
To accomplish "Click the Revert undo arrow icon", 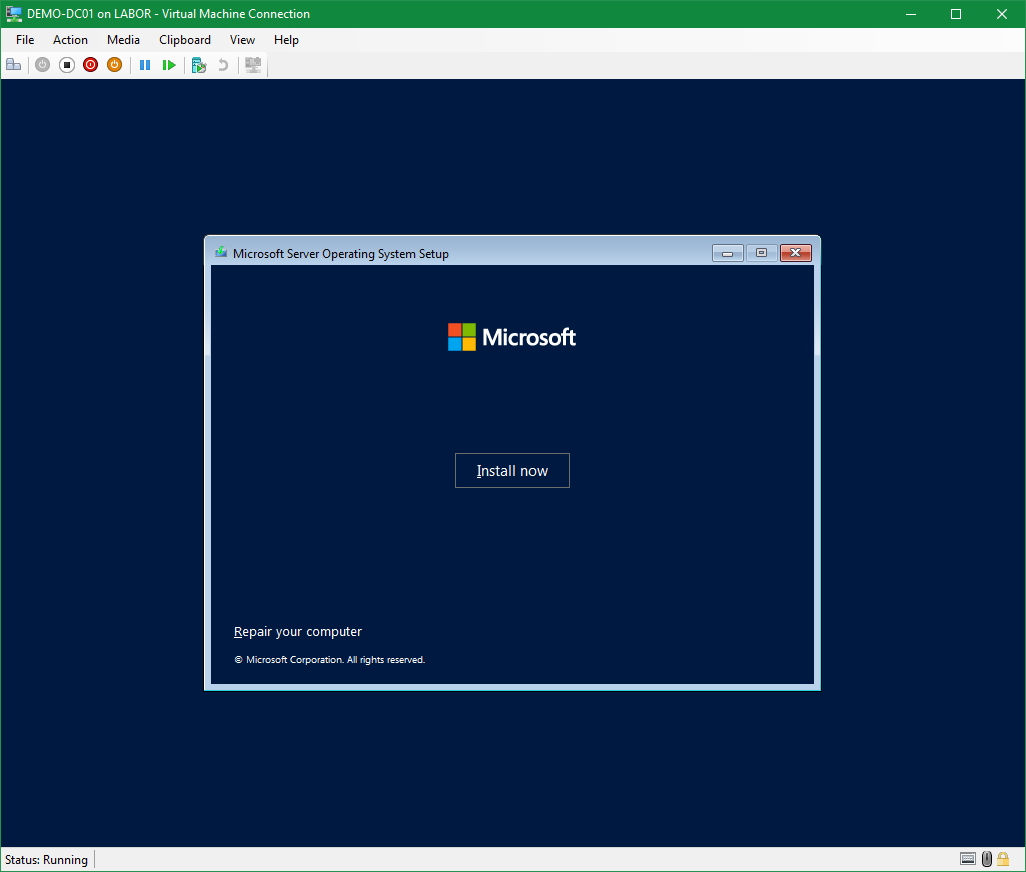I will tap(223, 65).
